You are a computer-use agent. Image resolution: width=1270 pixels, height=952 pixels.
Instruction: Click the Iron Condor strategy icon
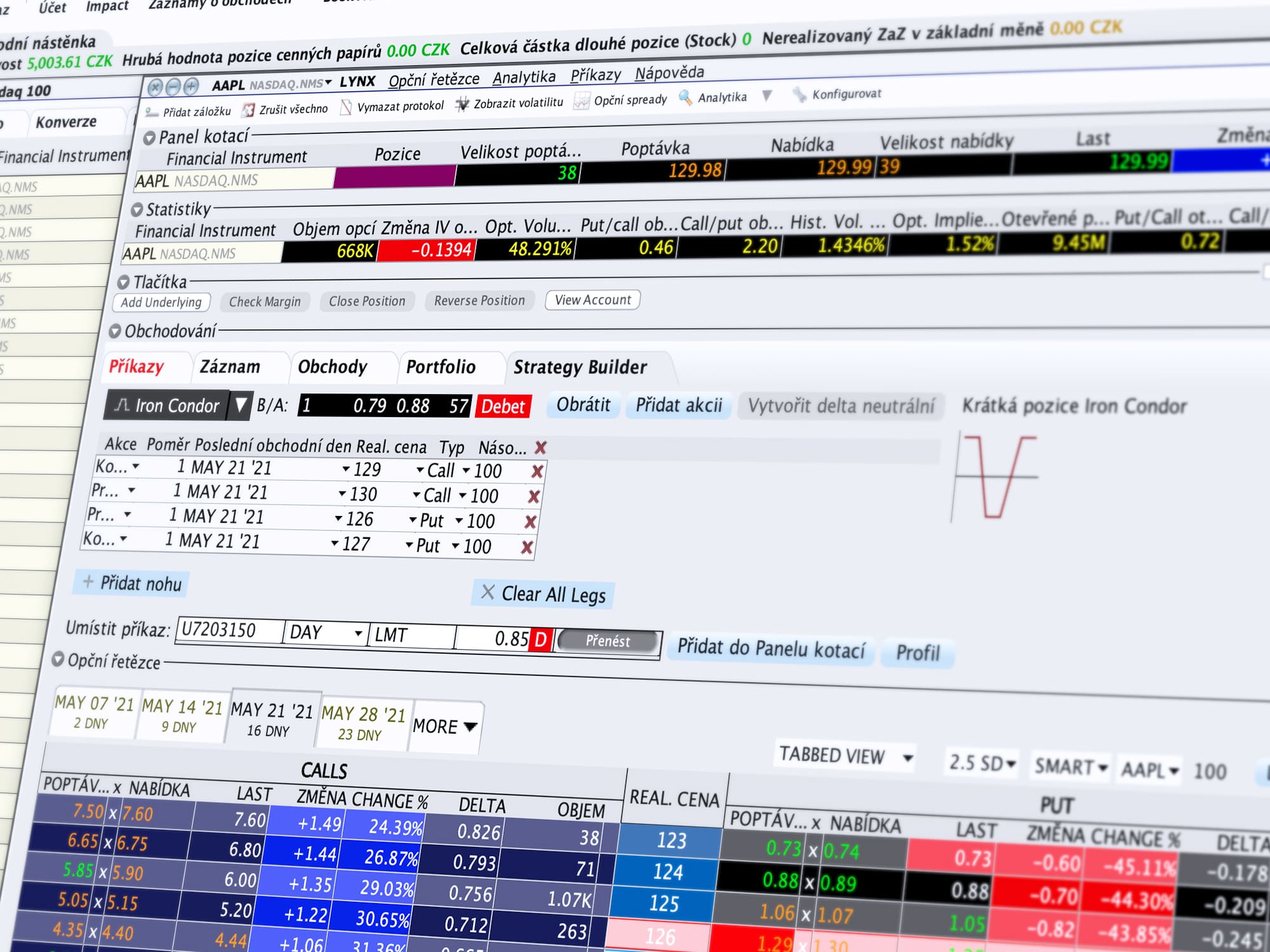click(121, 405)
